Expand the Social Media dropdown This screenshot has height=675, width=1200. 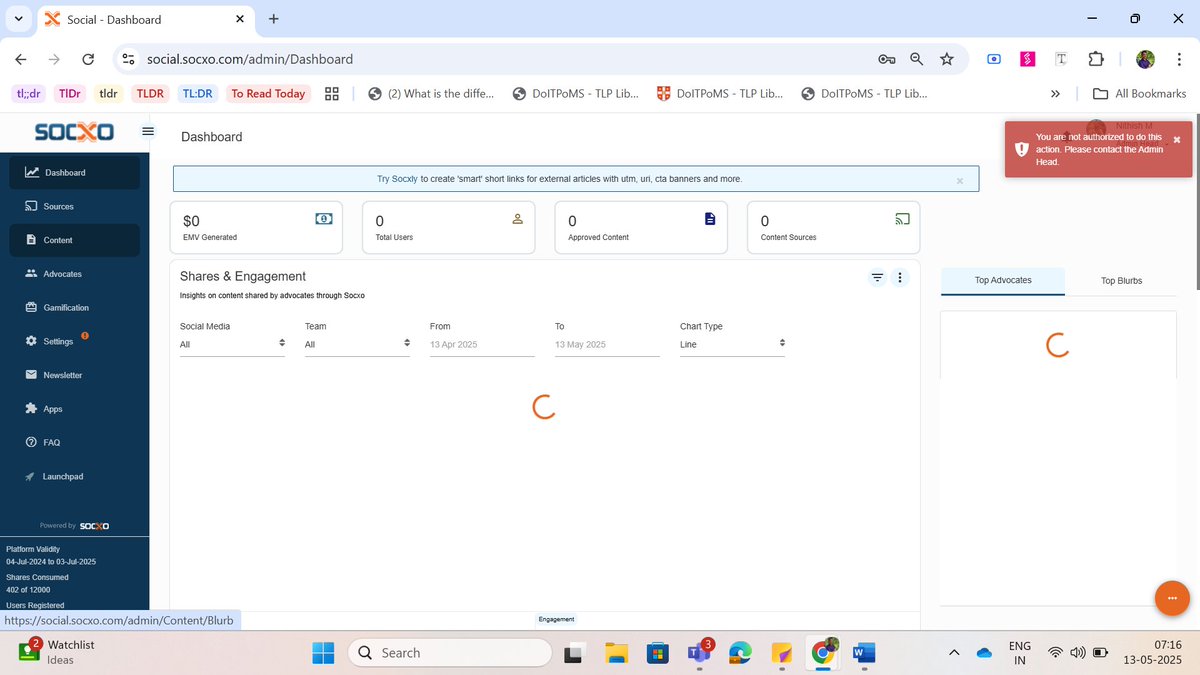232,344
